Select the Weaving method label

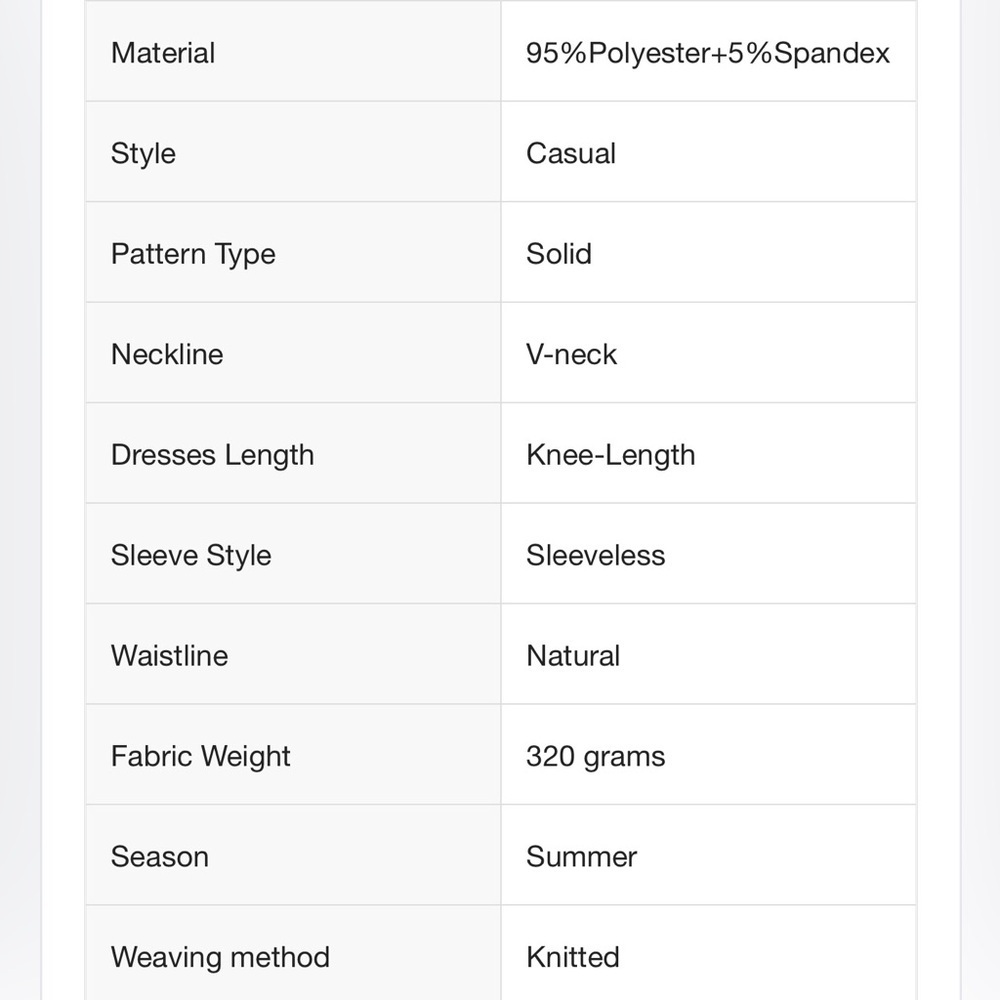point(220,957)
